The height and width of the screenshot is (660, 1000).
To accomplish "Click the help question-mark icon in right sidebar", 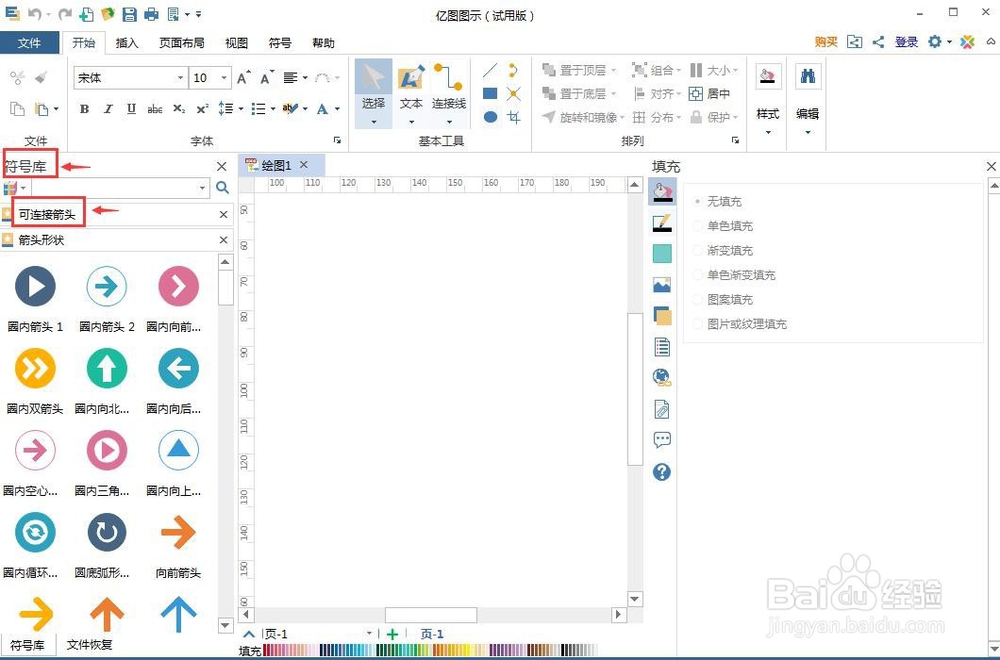I will pos(662,471).
